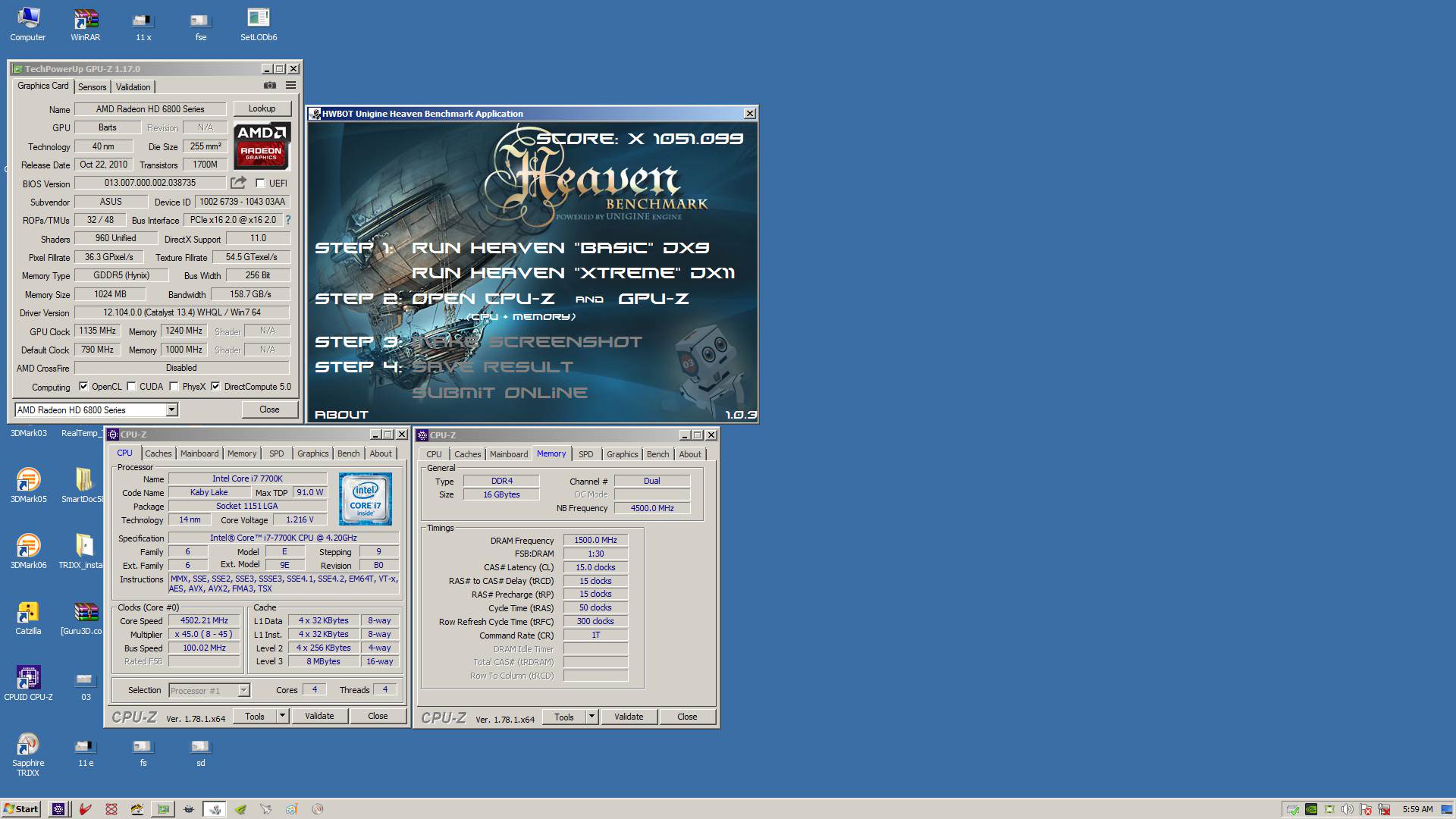Expand Tools arrow in CPU-Z CPU window
The width and height of the screenshot is (1456, 819).
click(x=282, y=716)
